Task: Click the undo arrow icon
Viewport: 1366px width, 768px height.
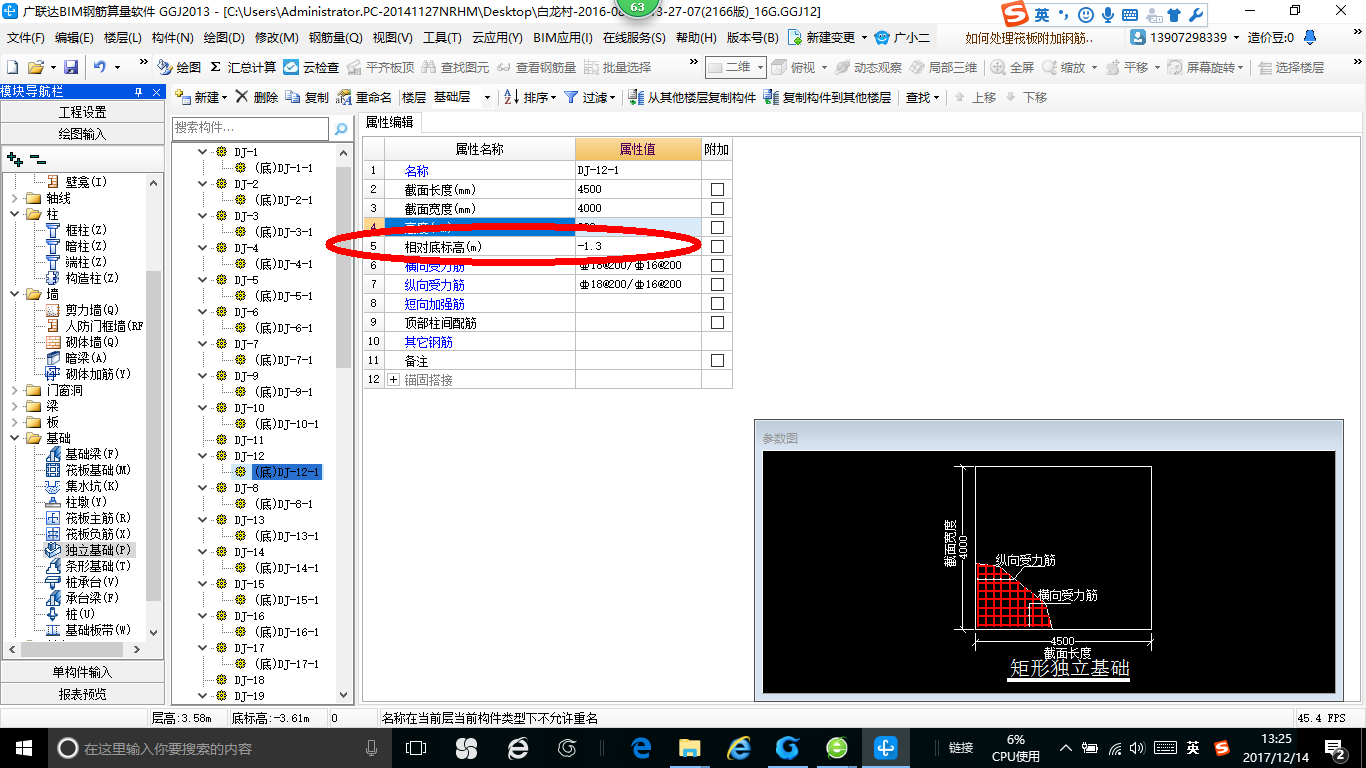Action: [100, 67]
